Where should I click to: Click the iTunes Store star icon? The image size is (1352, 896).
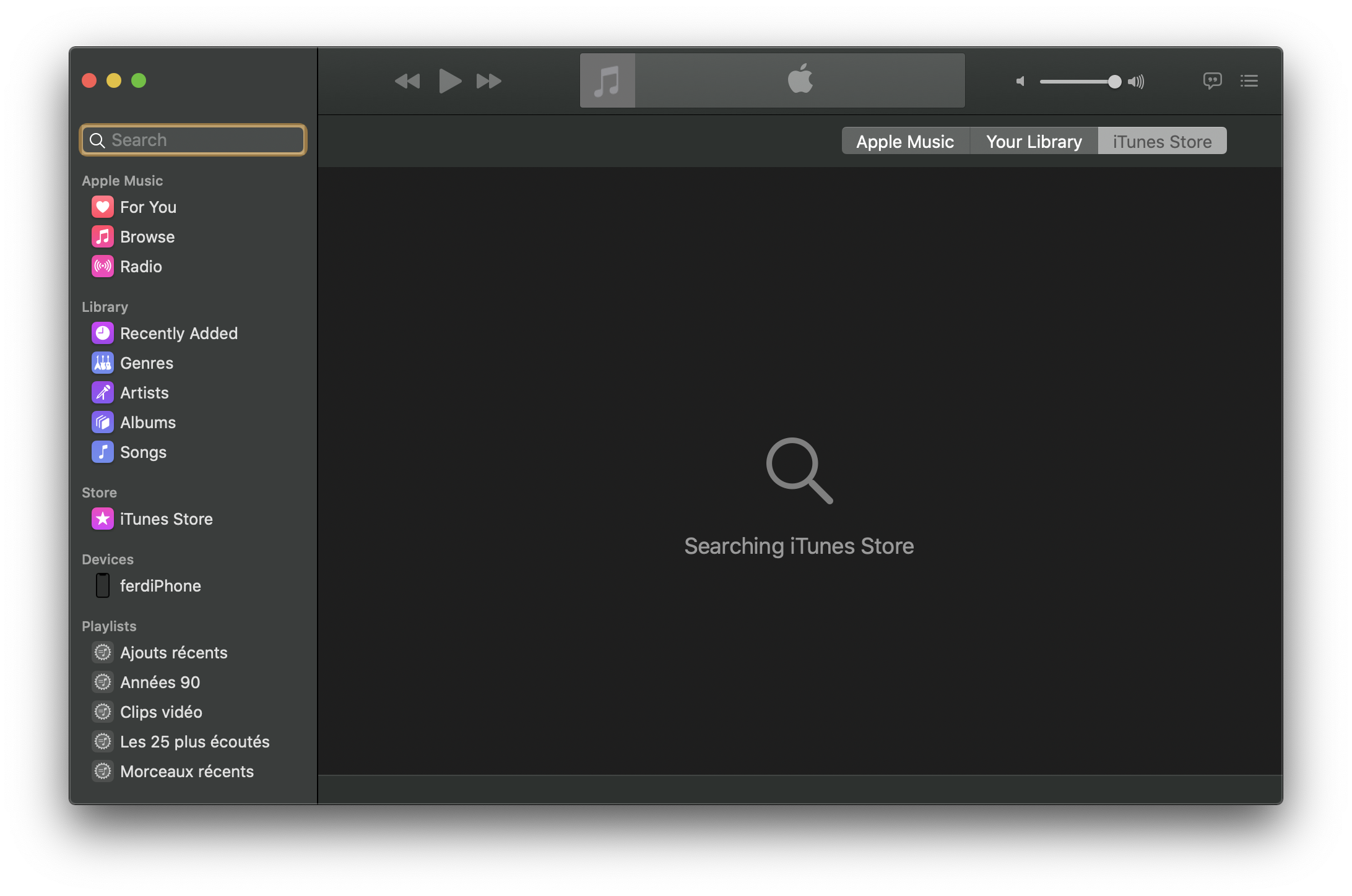(x=102, y=519)
